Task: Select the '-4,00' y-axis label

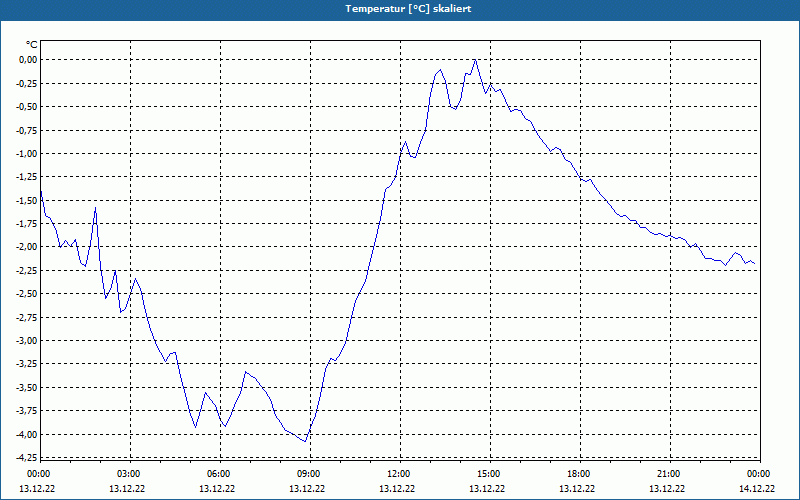Action: click(x=27, y=435)
